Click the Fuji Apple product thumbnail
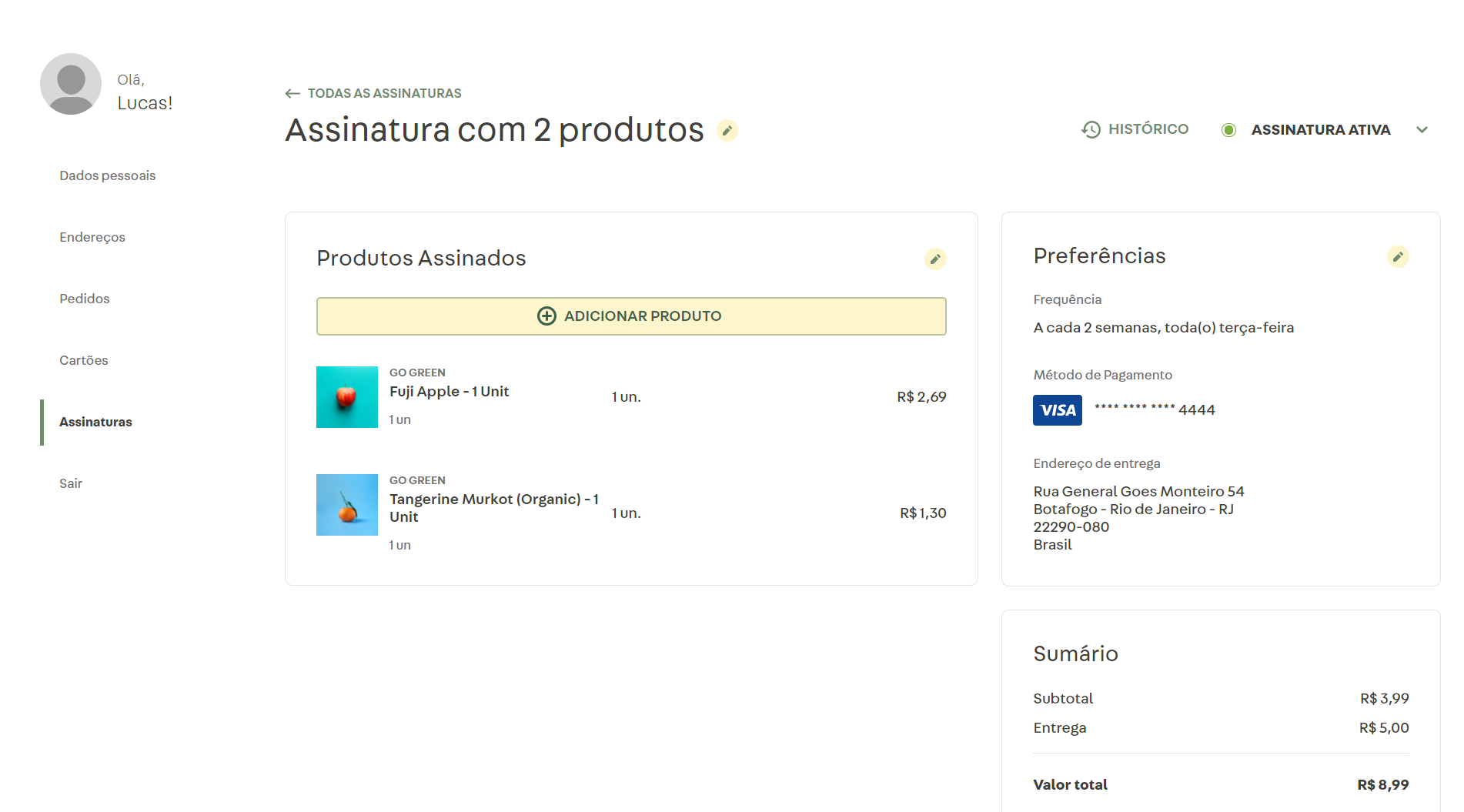This screenshot has width=1464, height=812. click(347, 397)
